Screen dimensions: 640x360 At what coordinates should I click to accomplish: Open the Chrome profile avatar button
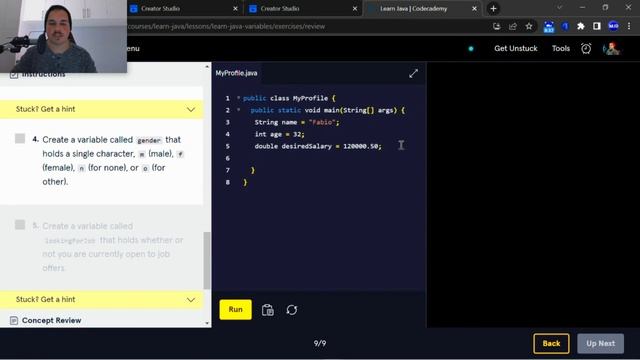[613, 26]
